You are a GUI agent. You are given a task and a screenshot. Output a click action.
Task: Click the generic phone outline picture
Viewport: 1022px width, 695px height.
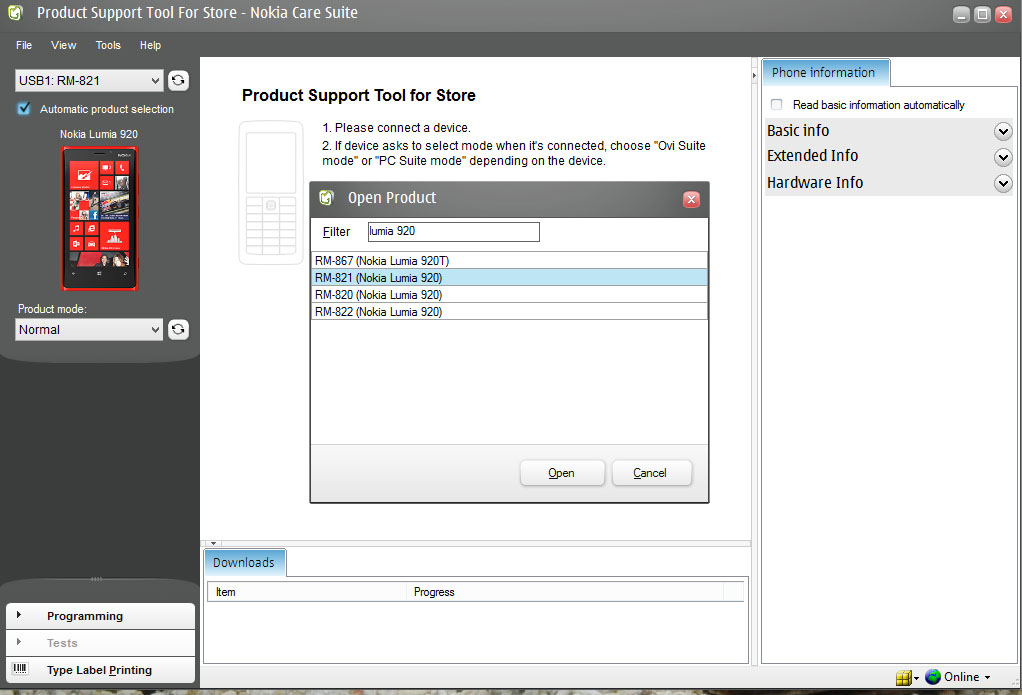[271, 193]
